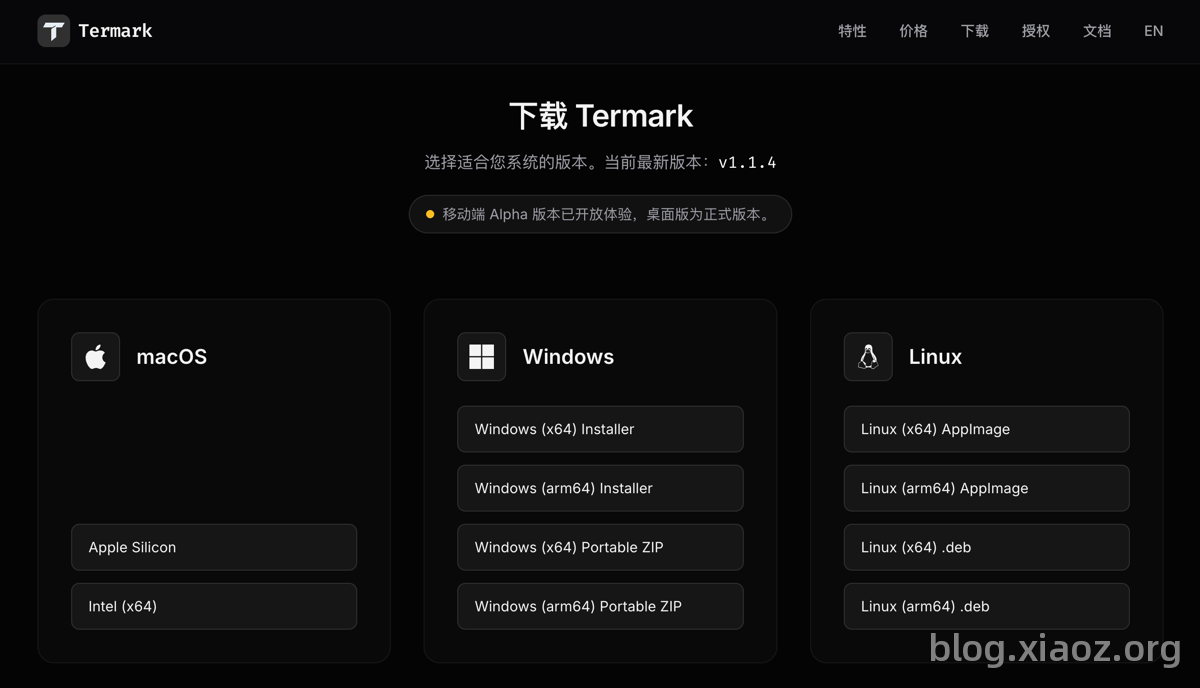Screen dimensions: 1200x688
Task: Download Windows (x64) Installer
Action: 600,429
